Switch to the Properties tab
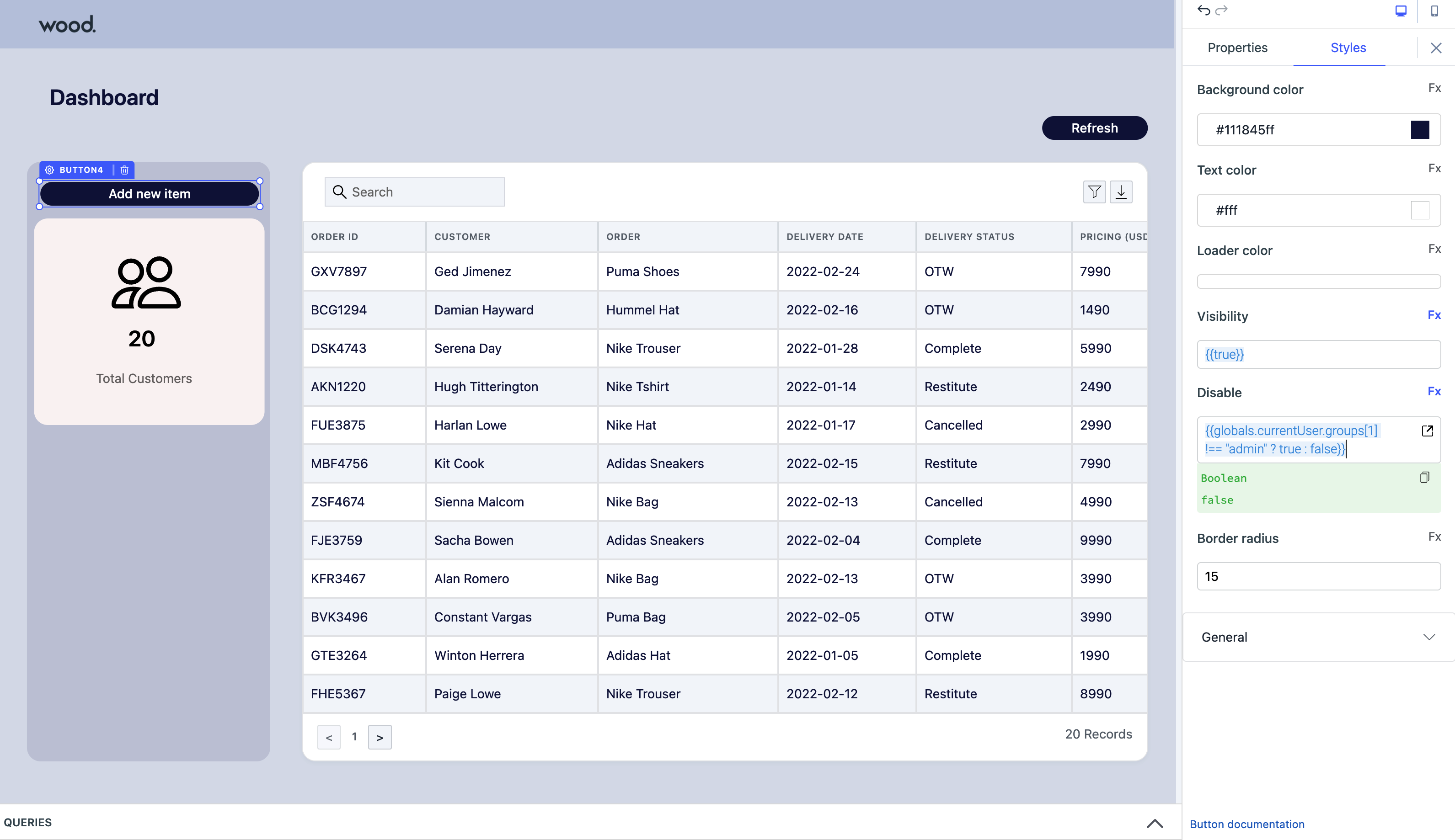1455x840 pixels. (1237, 48)
